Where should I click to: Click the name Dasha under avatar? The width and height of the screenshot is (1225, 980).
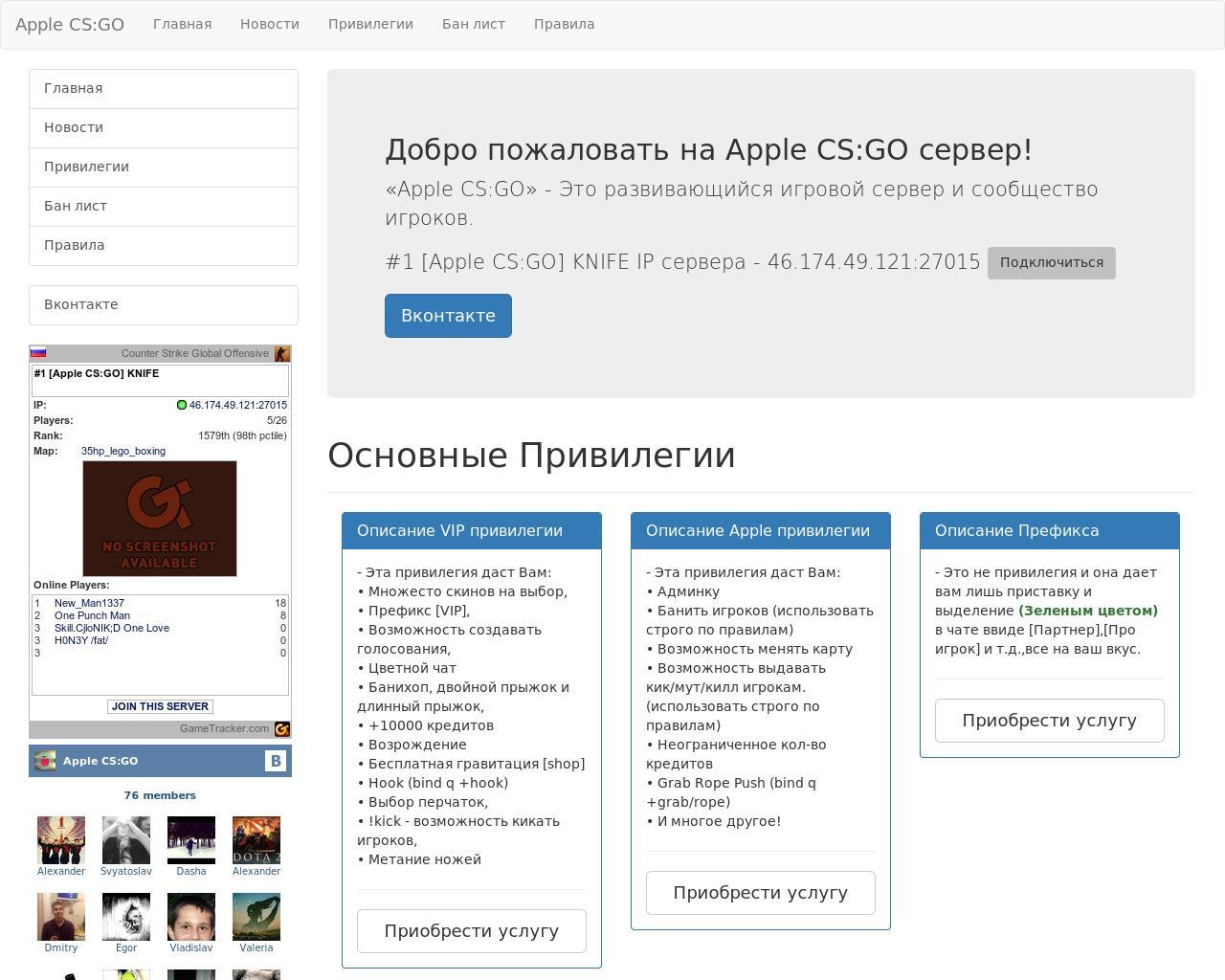191,871
